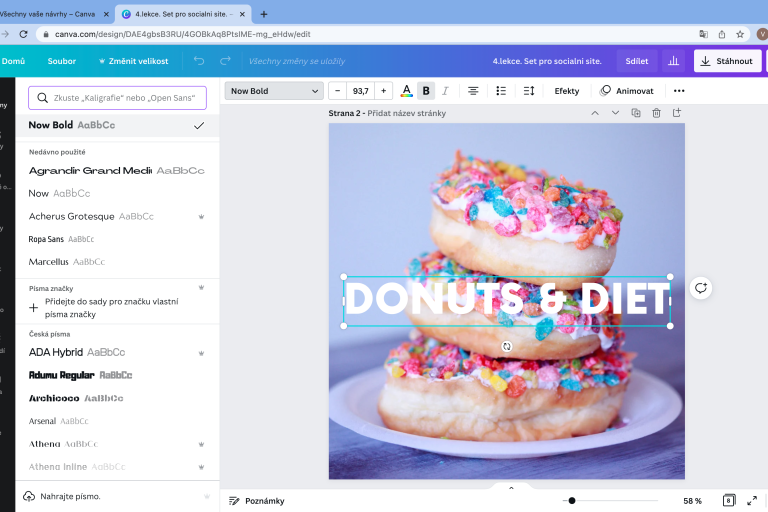
Task: Adjust the zoom slider handle
Action: pos(570,500)
